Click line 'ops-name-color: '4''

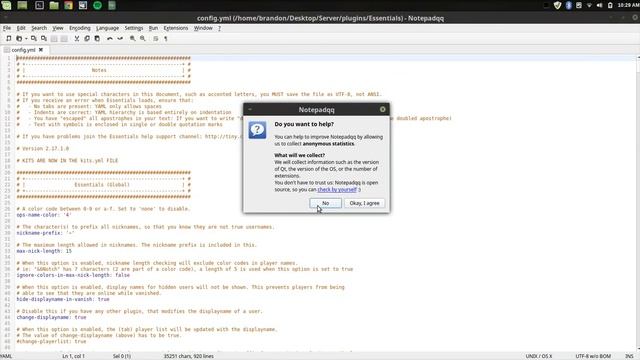pos(44,215)
